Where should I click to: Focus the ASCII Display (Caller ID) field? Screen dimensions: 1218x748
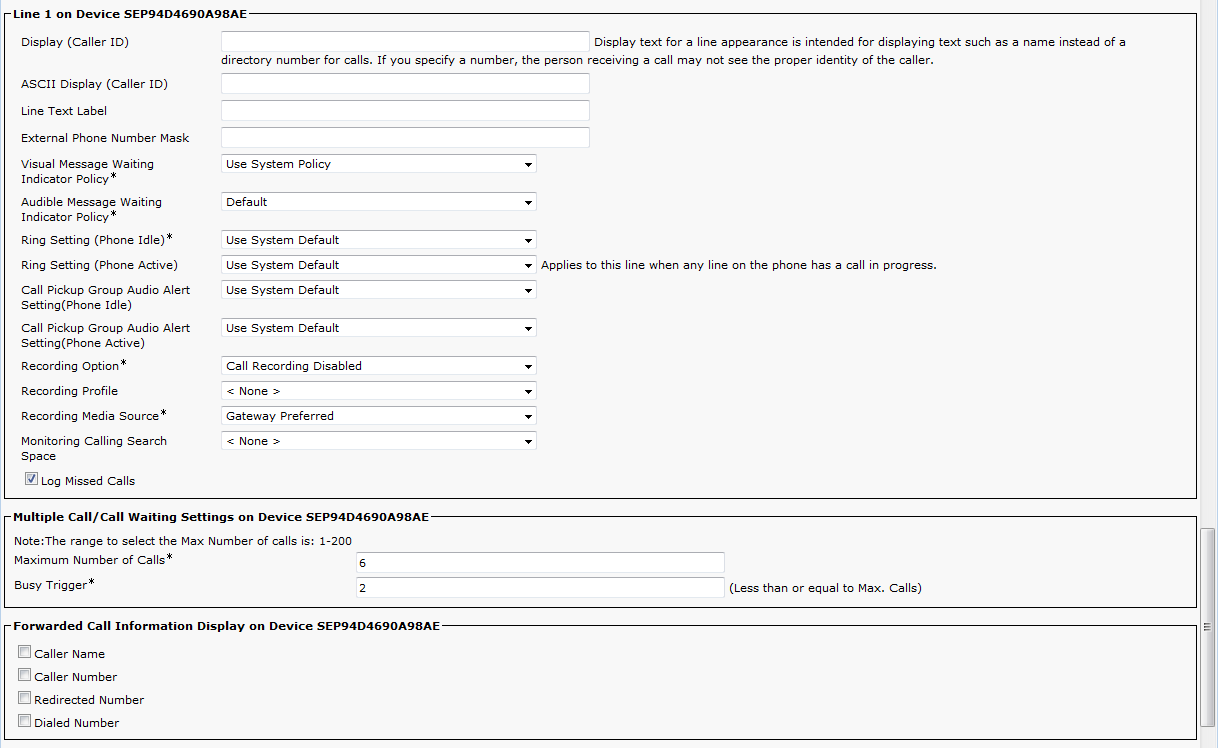tap(405, 84)
